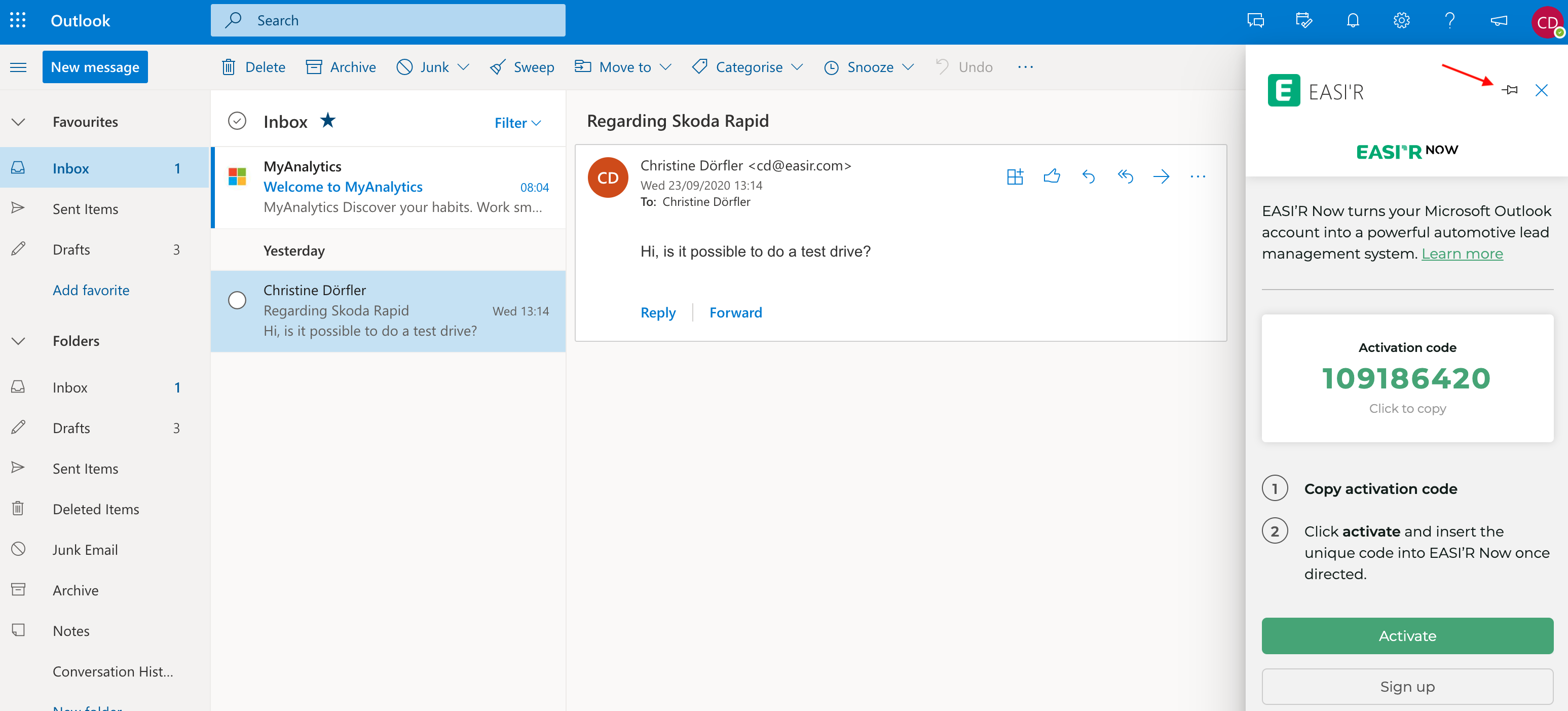The image size is (1568, 711).
Task: Open the Archive folder
Action: (105, 590)
